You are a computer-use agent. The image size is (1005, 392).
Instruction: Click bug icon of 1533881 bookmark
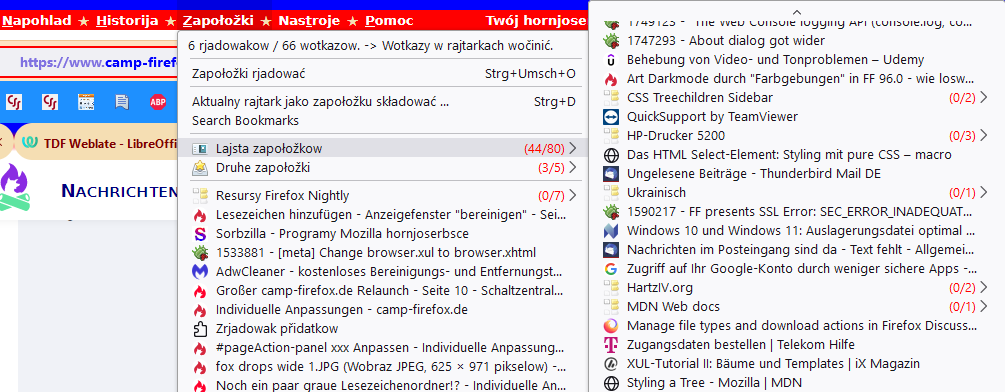pyautogui.click(x=201, y=252)
